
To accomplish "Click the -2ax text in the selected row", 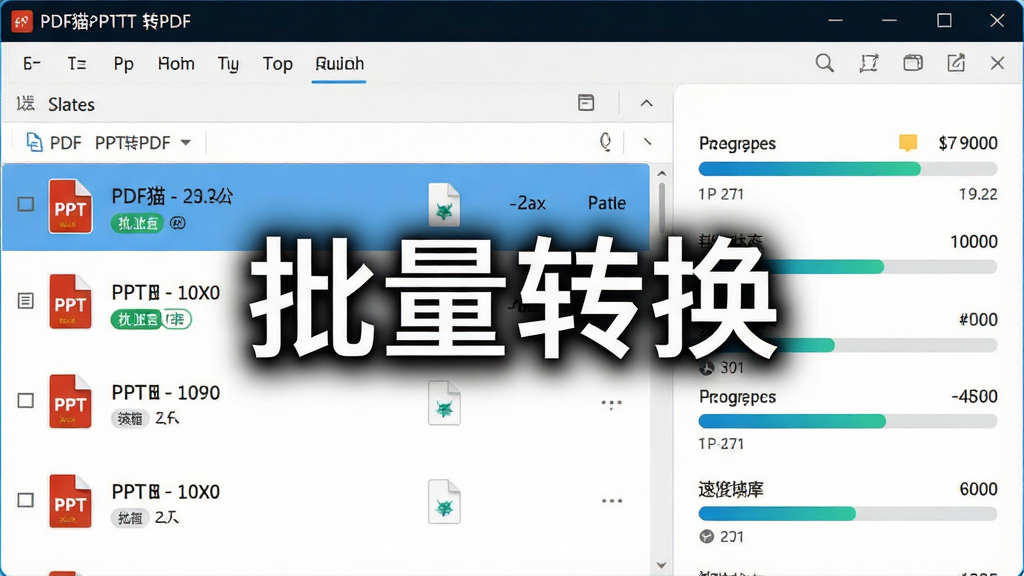I will point(527,203).
